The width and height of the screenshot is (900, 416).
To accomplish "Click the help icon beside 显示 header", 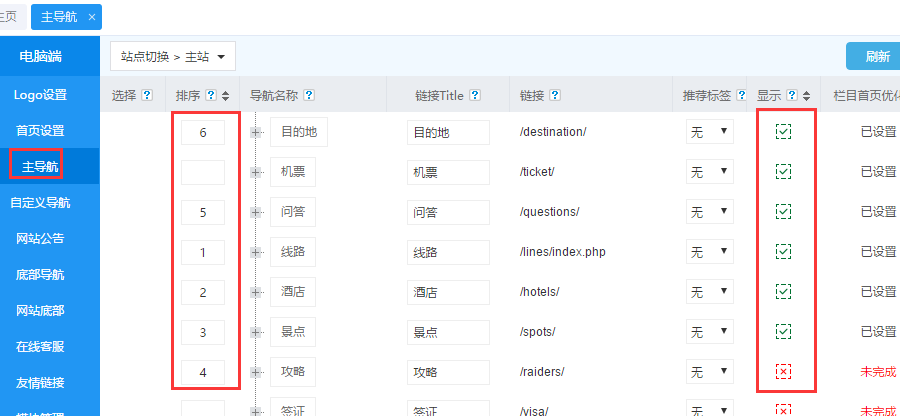I will click(792, 96).
